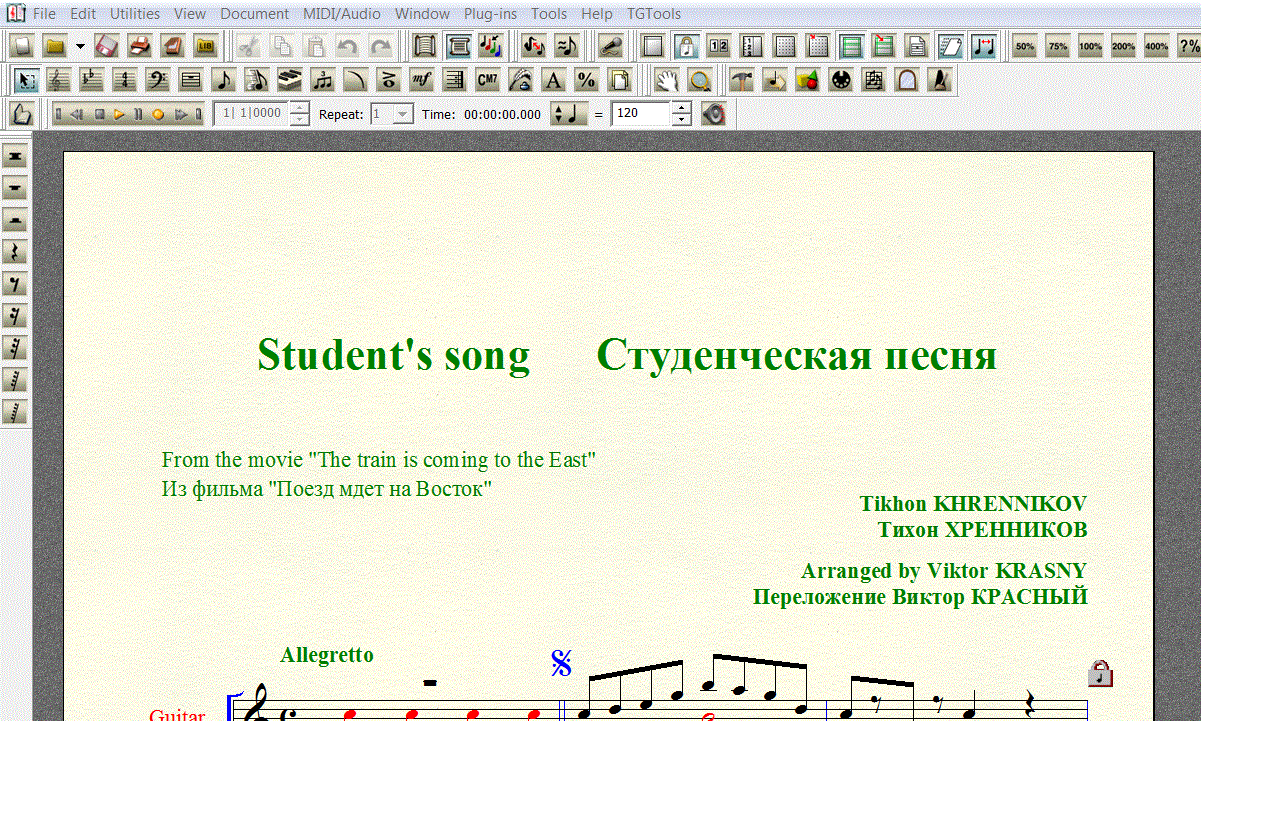The height and width of the screenshot is (817, 1274).
Task: Select the Metronome-shaped Tempo tool
Action: (x=940, y=80)
